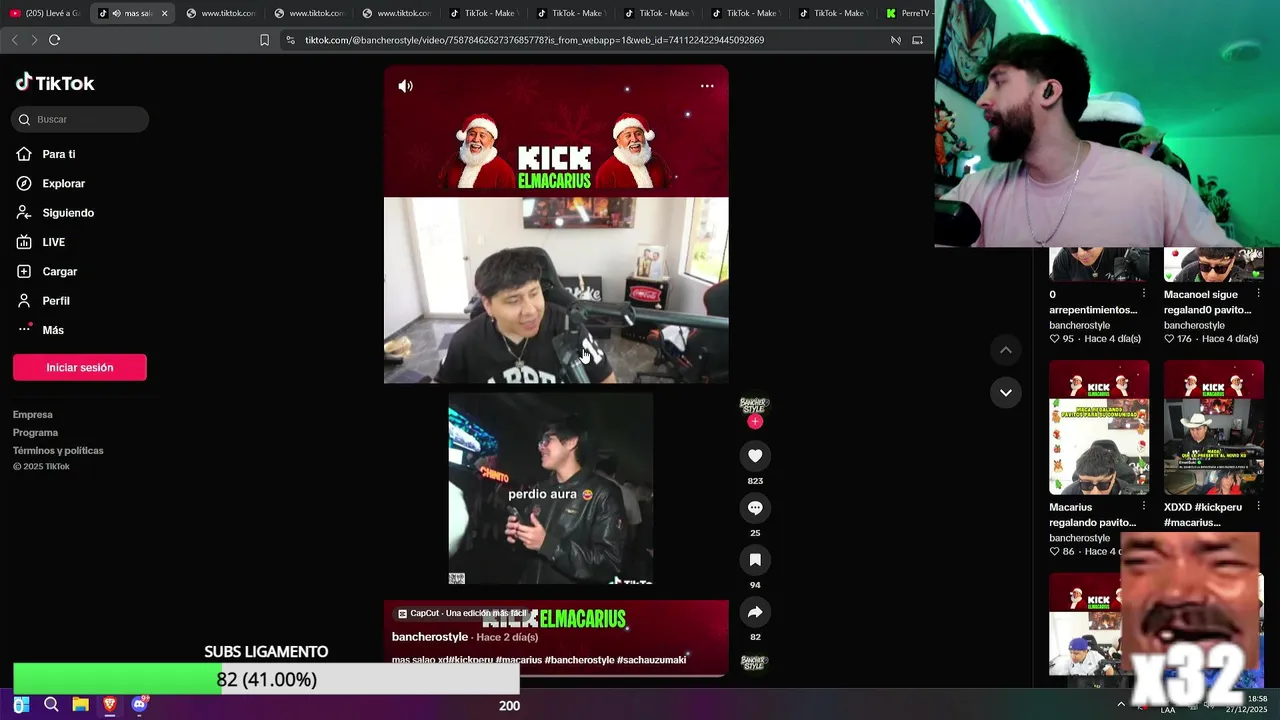Mute the video with the speaker icon
1280x720 pixels.
[405, 86]
